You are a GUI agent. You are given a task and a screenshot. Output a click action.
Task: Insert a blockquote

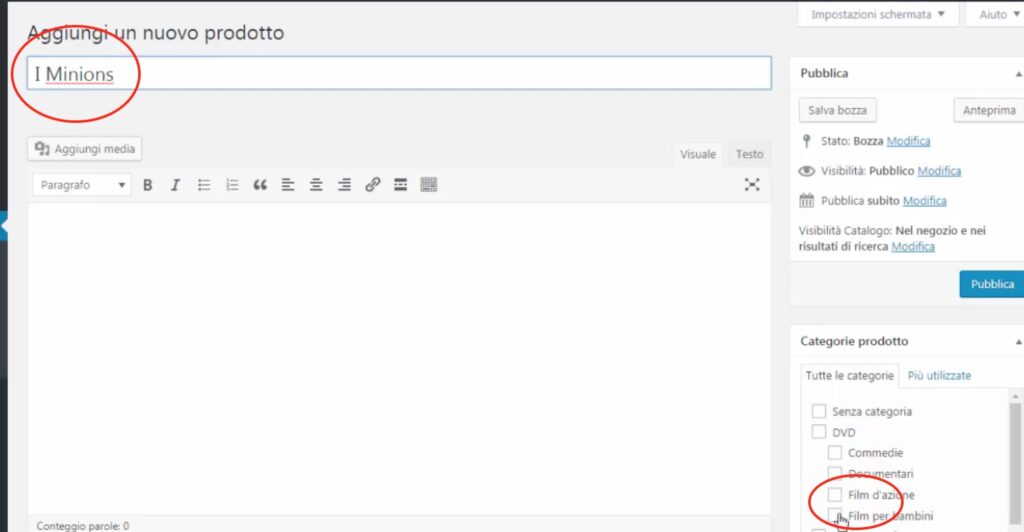click(260, 185)
